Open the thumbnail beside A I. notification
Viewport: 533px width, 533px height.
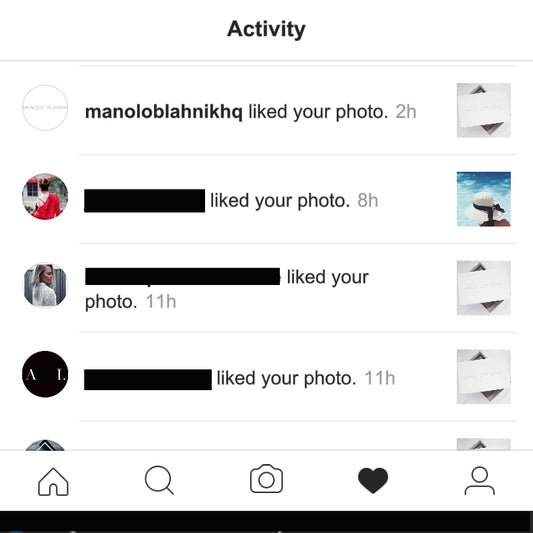tap(483, 377)
